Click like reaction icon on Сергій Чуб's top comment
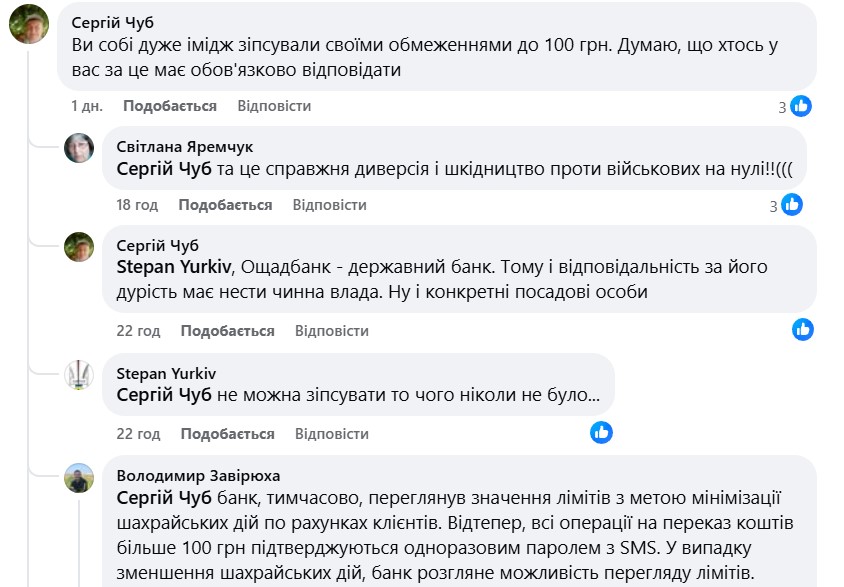The height and width of the screenshot is (587, 844). pos(800,106)
